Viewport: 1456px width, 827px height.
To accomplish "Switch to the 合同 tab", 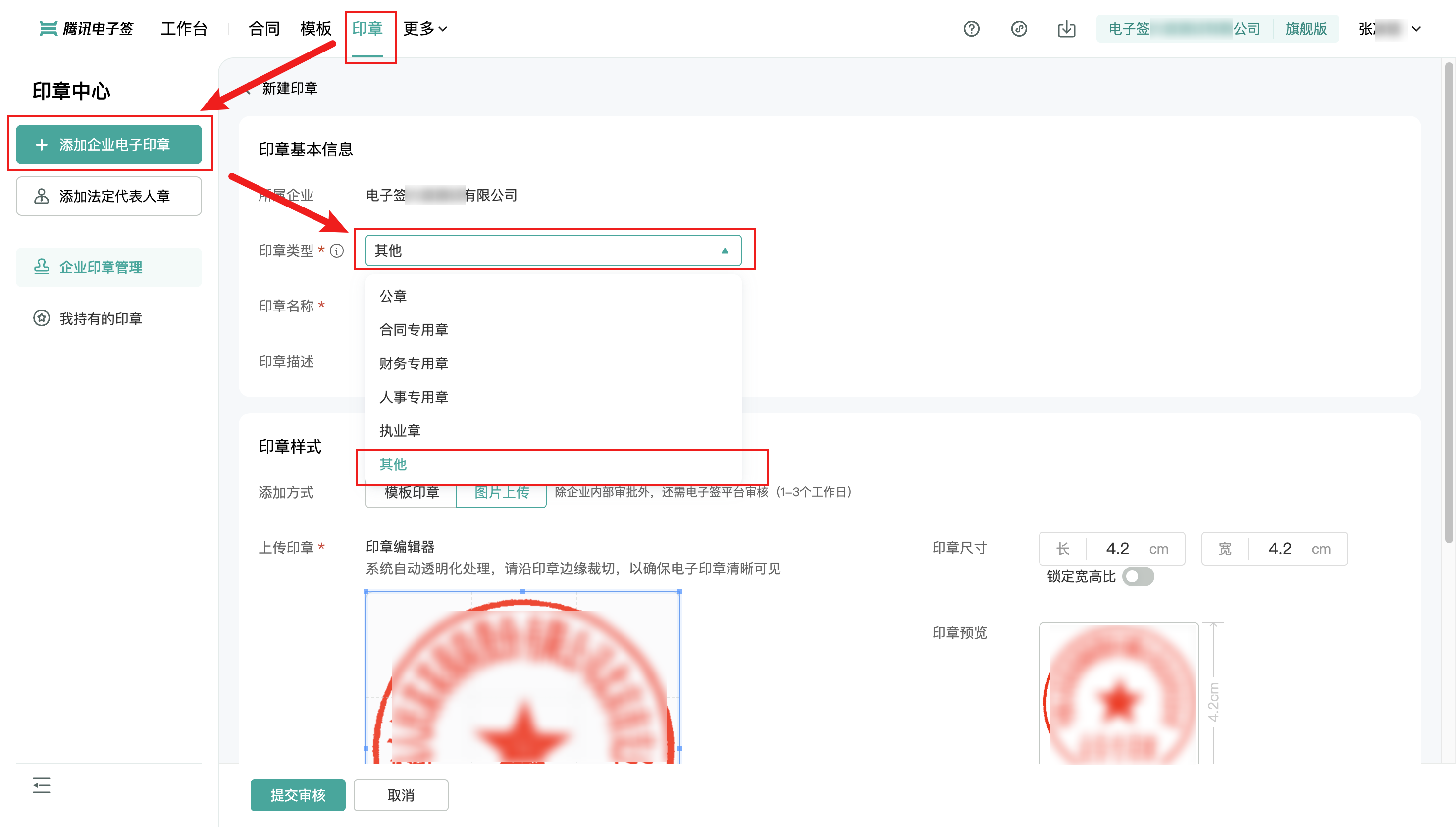I will coord(264,28).
